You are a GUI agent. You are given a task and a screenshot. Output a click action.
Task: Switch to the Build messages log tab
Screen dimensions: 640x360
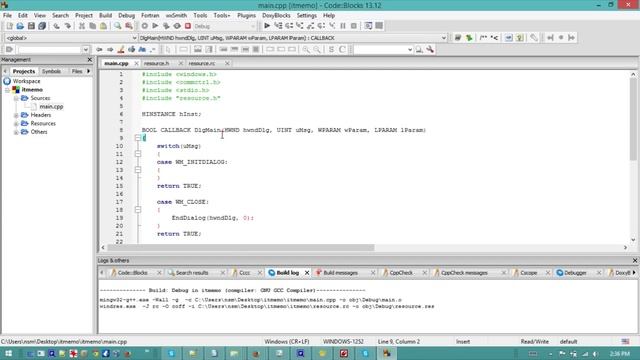[x=340, y=273]
